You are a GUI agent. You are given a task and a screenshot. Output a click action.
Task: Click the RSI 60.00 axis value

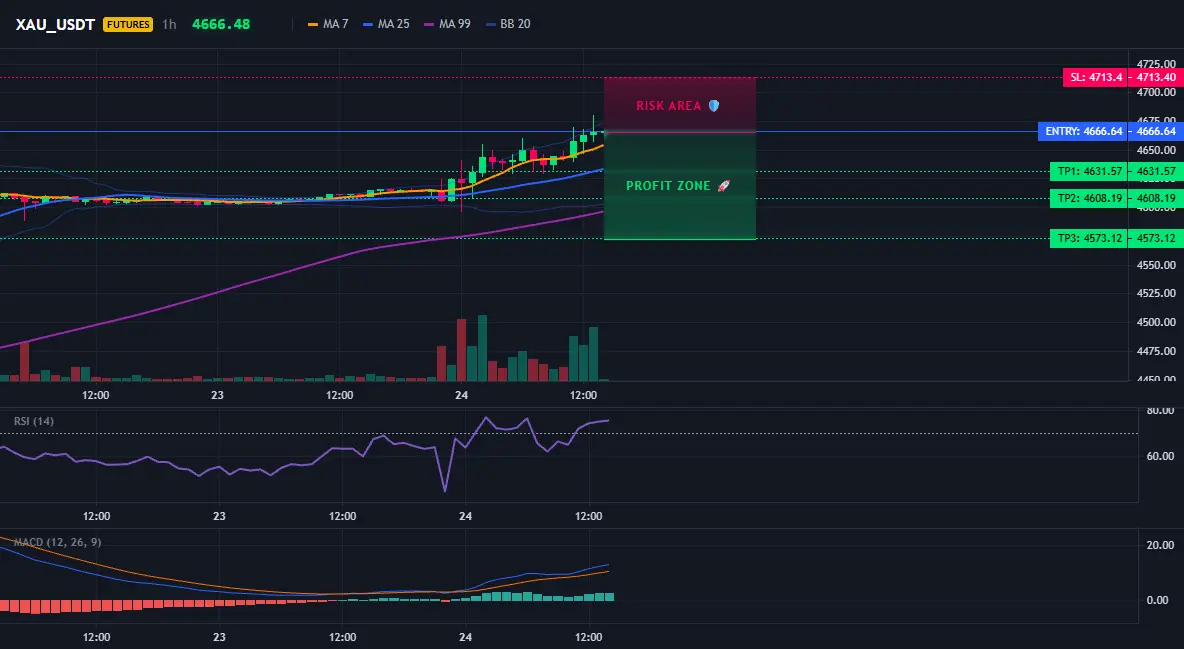[x=1160, y=456]
